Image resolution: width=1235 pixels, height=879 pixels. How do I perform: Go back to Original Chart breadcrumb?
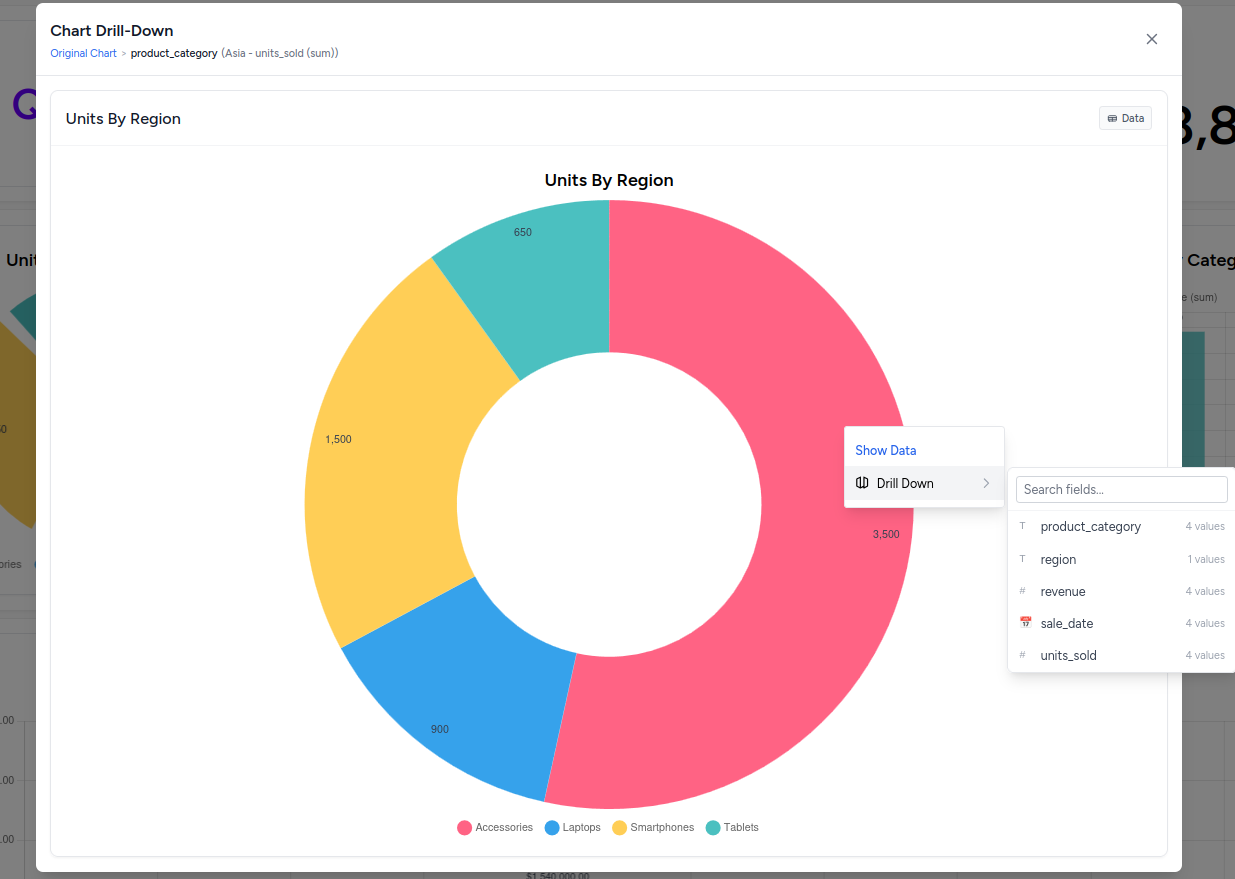point(83,53)
